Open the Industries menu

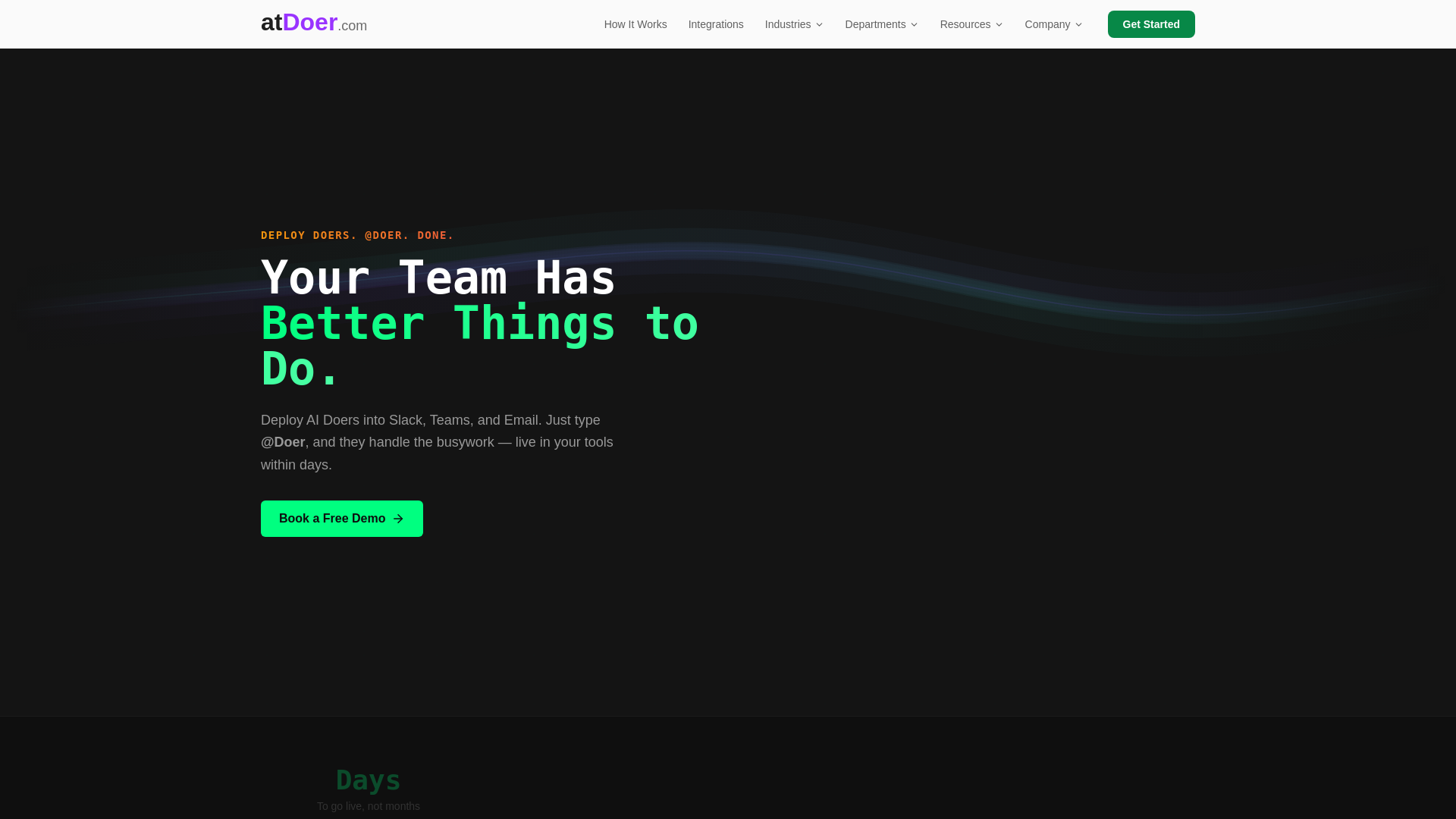coord(794,24)
